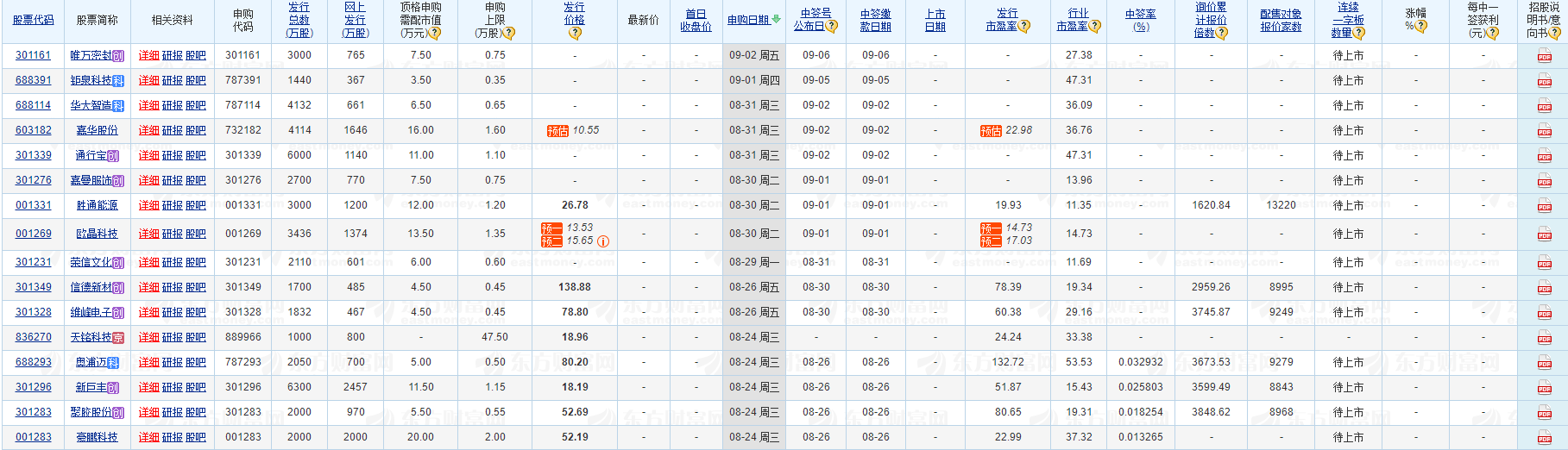The width and height of the screenshot is (1568, 450).
Task: Open the PDF prospectus for stock 301328
Action: pyautogui.click(x=1544, y=313)
